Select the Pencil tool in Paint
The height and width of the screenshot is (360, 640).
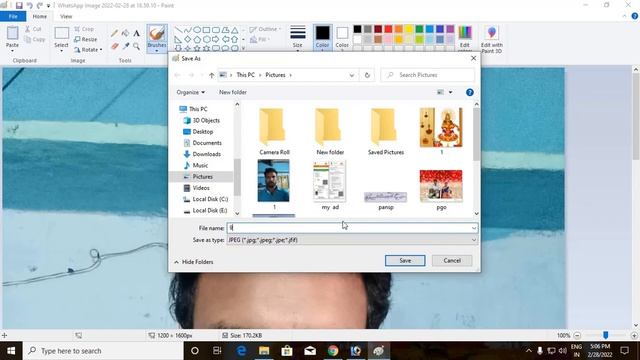point(115,33)
